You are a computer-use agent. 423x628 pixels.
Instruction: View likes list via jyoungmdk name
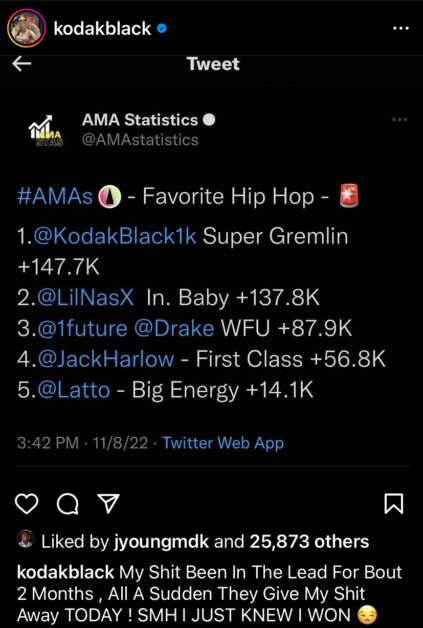pos(159,542)
